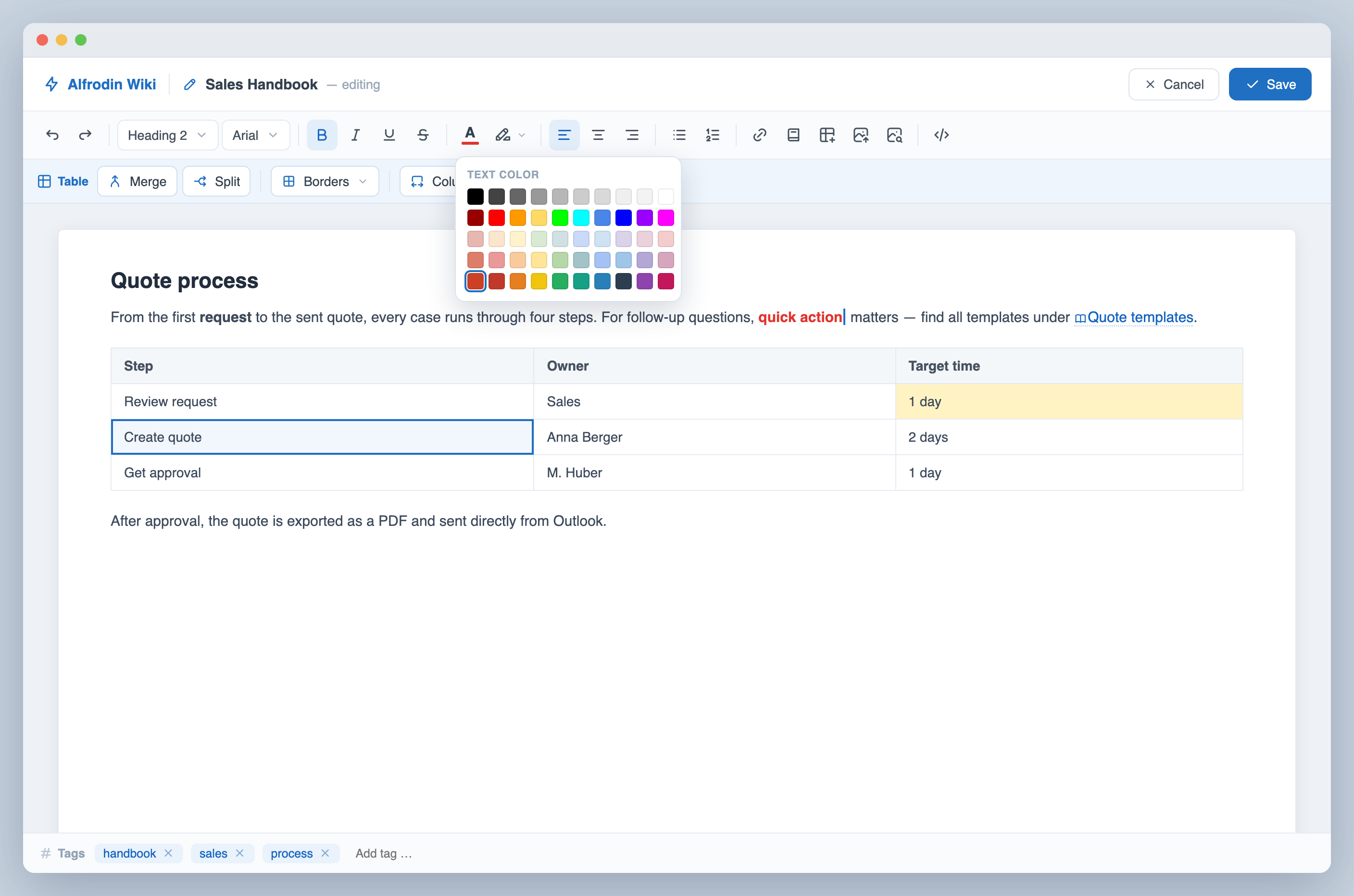Open the Arial font dropdown
Screen dimensions: 1354x896
[x=255, y=135]
